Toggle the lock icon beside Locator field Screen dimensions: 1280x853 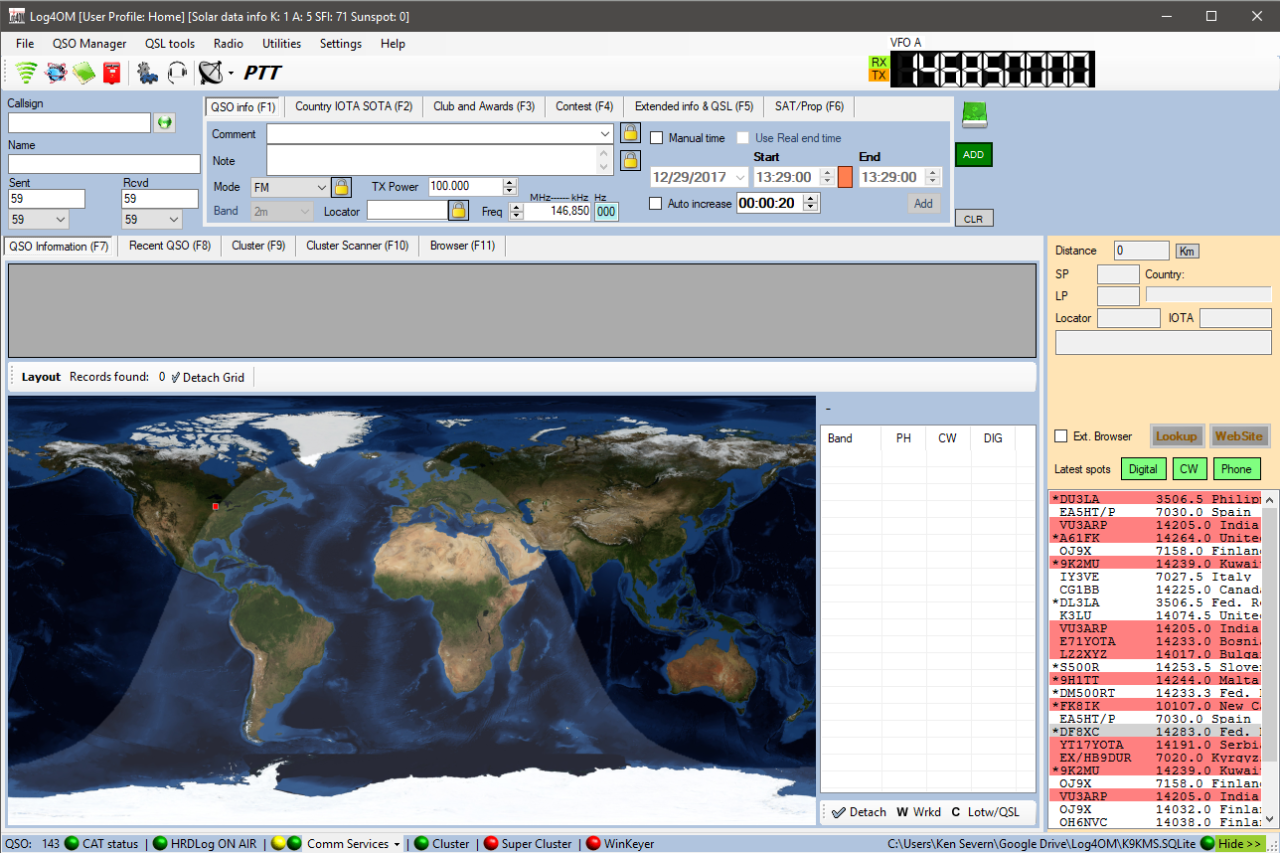pos(458,210)
